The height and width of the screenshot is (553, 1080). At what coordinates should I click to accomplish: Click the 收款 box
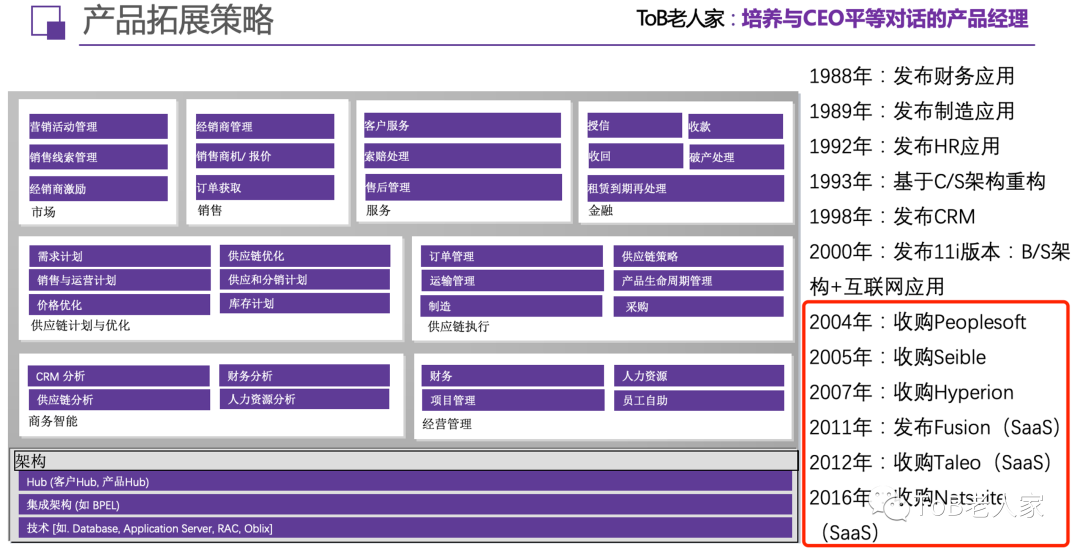tap(736, 126)
